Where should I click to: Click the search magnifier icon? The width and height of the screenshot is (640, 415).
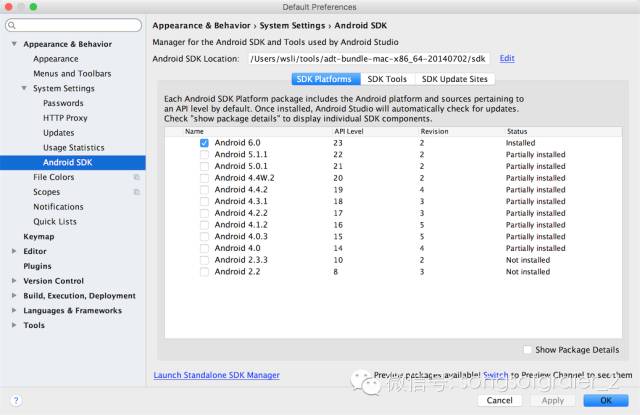point(12,25)
